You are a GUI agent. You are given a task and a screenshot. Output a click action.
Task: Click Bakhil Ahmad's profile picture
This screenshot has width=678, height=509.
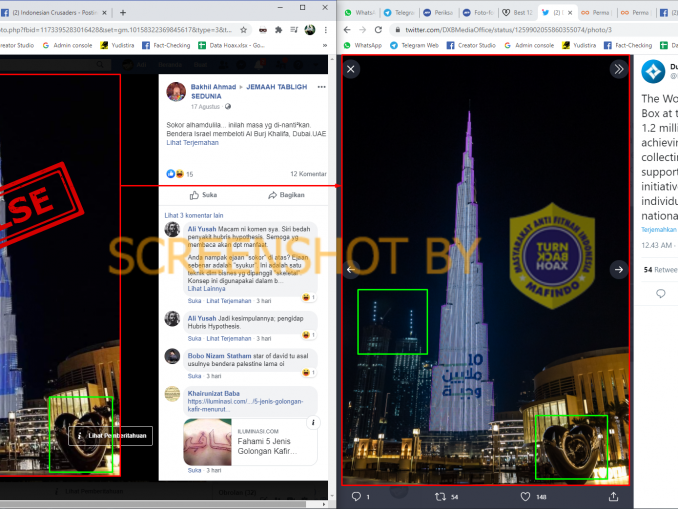(176, 92)
